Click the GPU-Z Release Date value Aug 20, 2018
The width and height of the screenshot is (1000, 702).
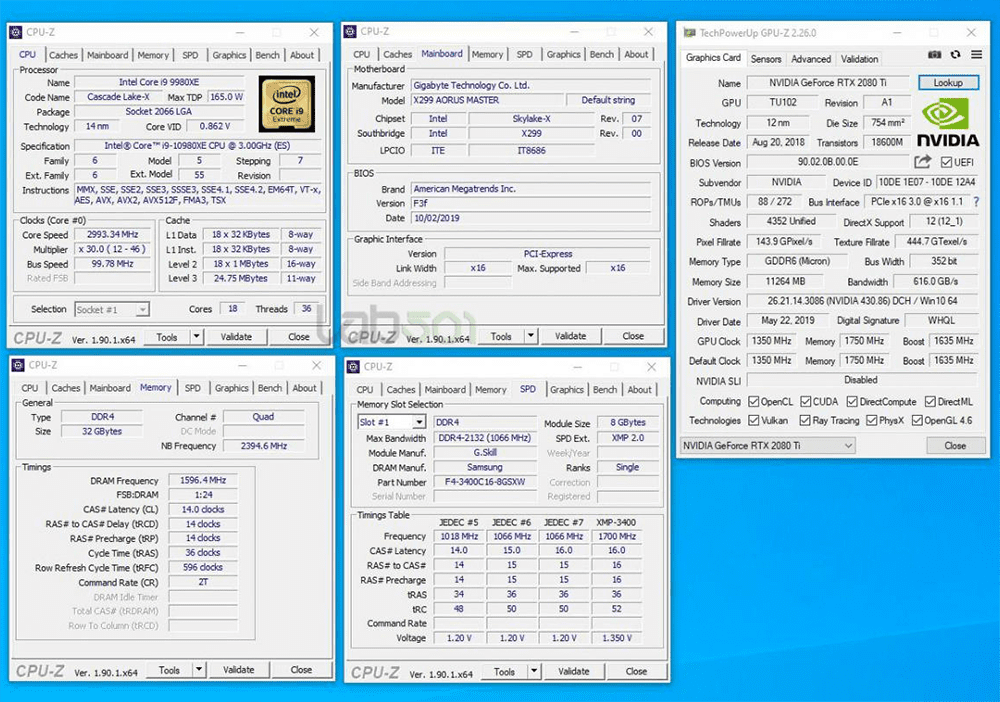(x=778, y=142)
